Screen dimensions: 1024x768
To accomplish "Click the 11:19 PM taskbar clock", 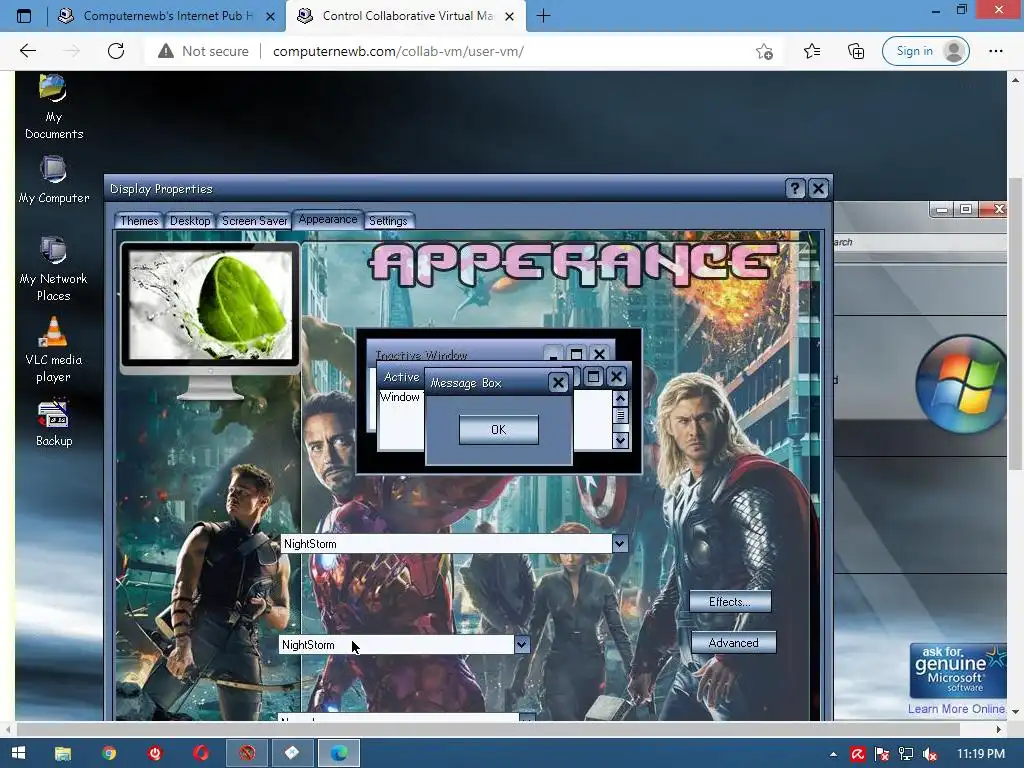I will tap(981, 753).
